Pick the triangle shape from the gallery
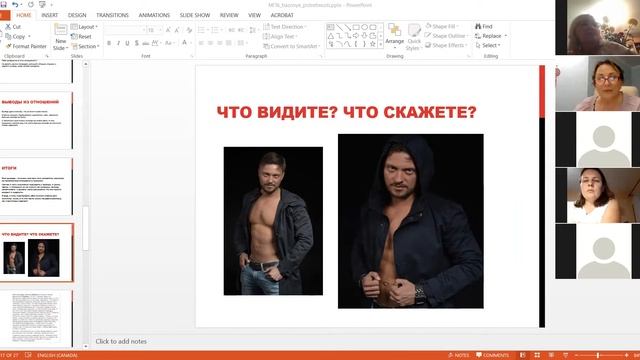The width and height of the screenshot is (640, 360). click(x=331, y=36)
